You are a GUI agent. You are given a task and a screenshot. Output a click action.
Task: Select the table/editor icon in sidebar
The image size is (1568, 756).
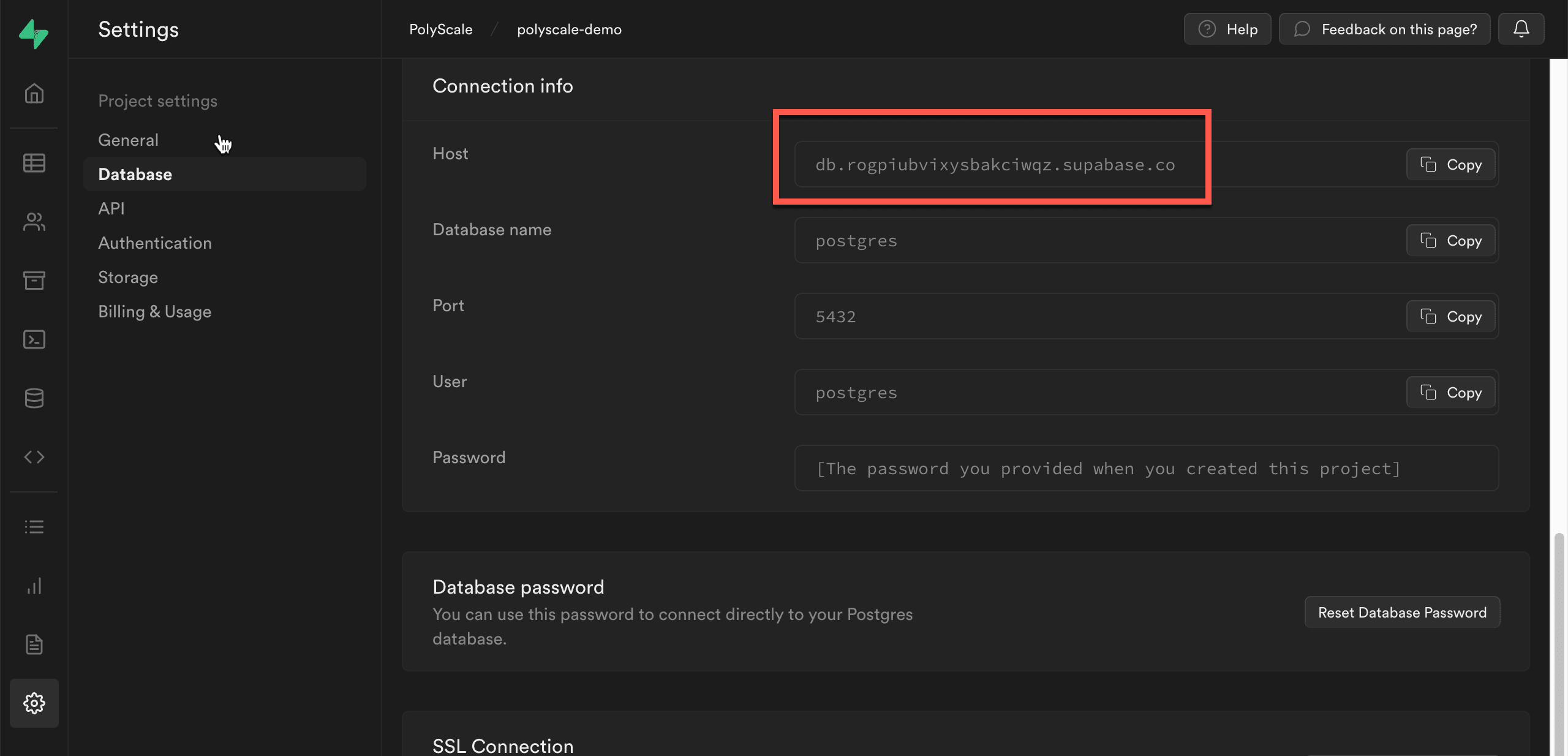point(34,162)
